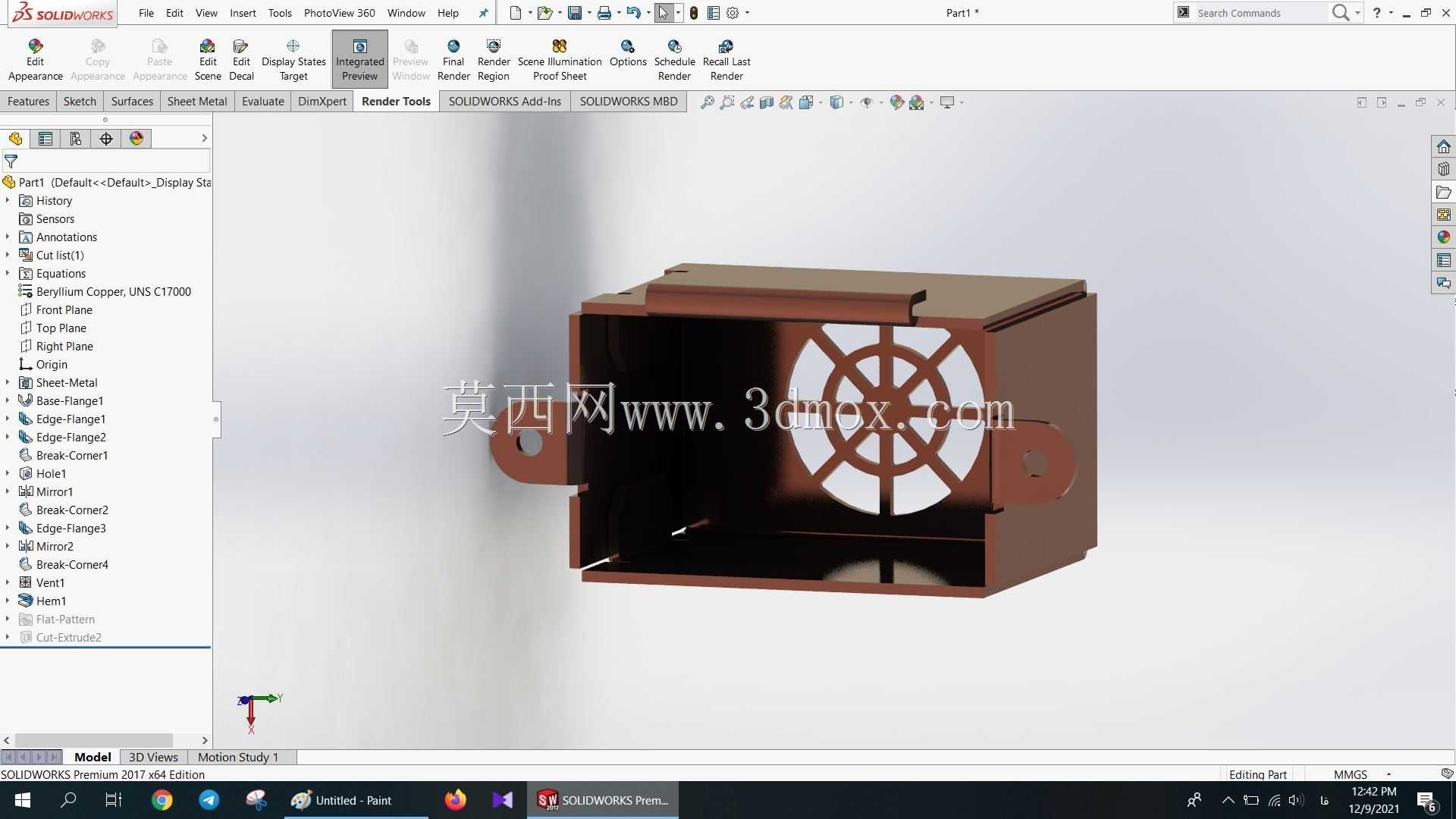
Task: Click the Print toolbar icon
Action: click(604, 13)
